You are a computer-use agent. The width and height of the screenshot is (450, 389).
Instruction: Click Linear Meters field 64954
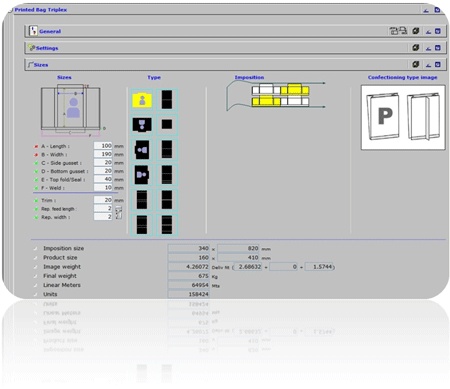click(189, 285)
